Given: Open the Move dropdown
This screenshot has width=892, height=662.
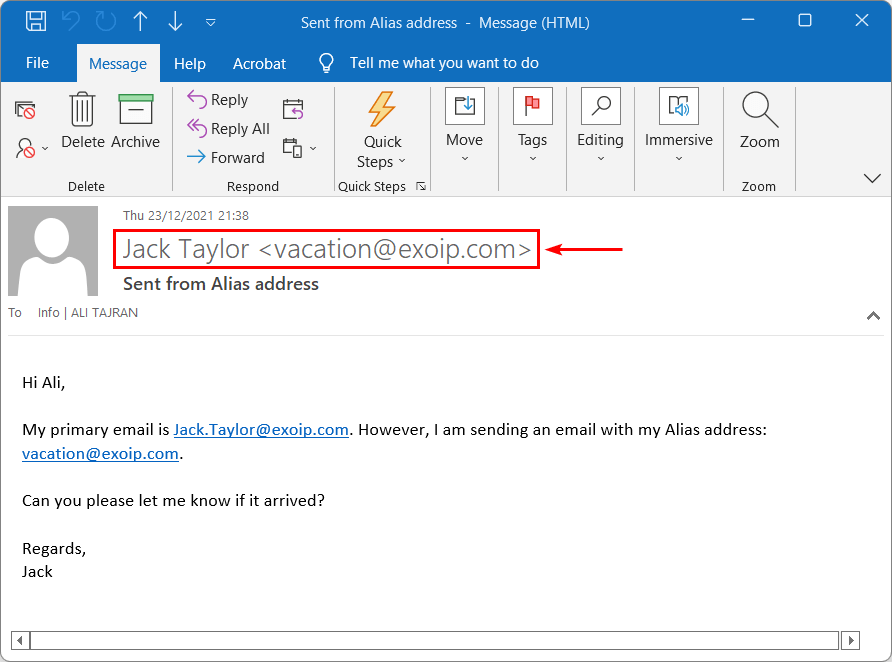Looking at the screenshot, I should 465,126.
